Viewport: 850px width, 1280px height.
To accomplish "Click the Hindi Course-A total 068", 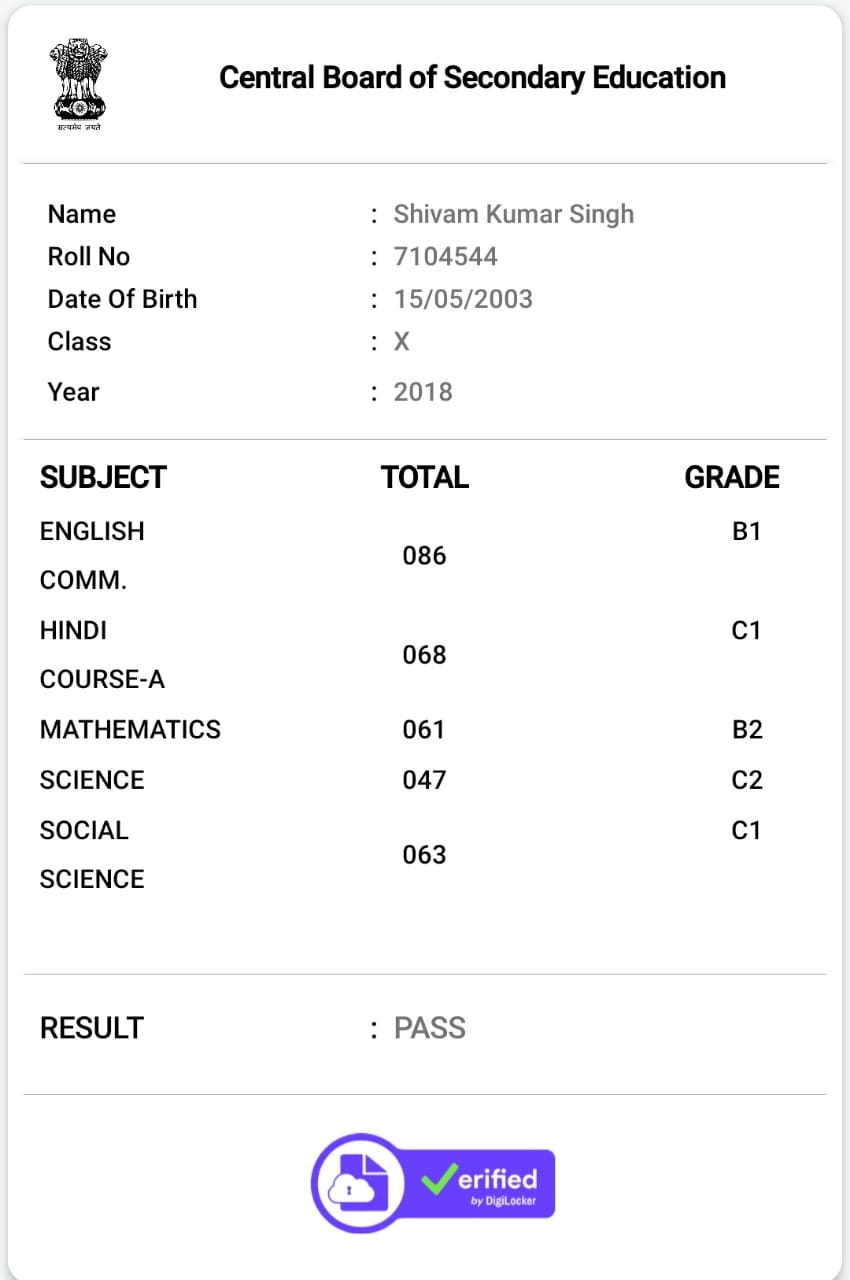I will 424,655.
